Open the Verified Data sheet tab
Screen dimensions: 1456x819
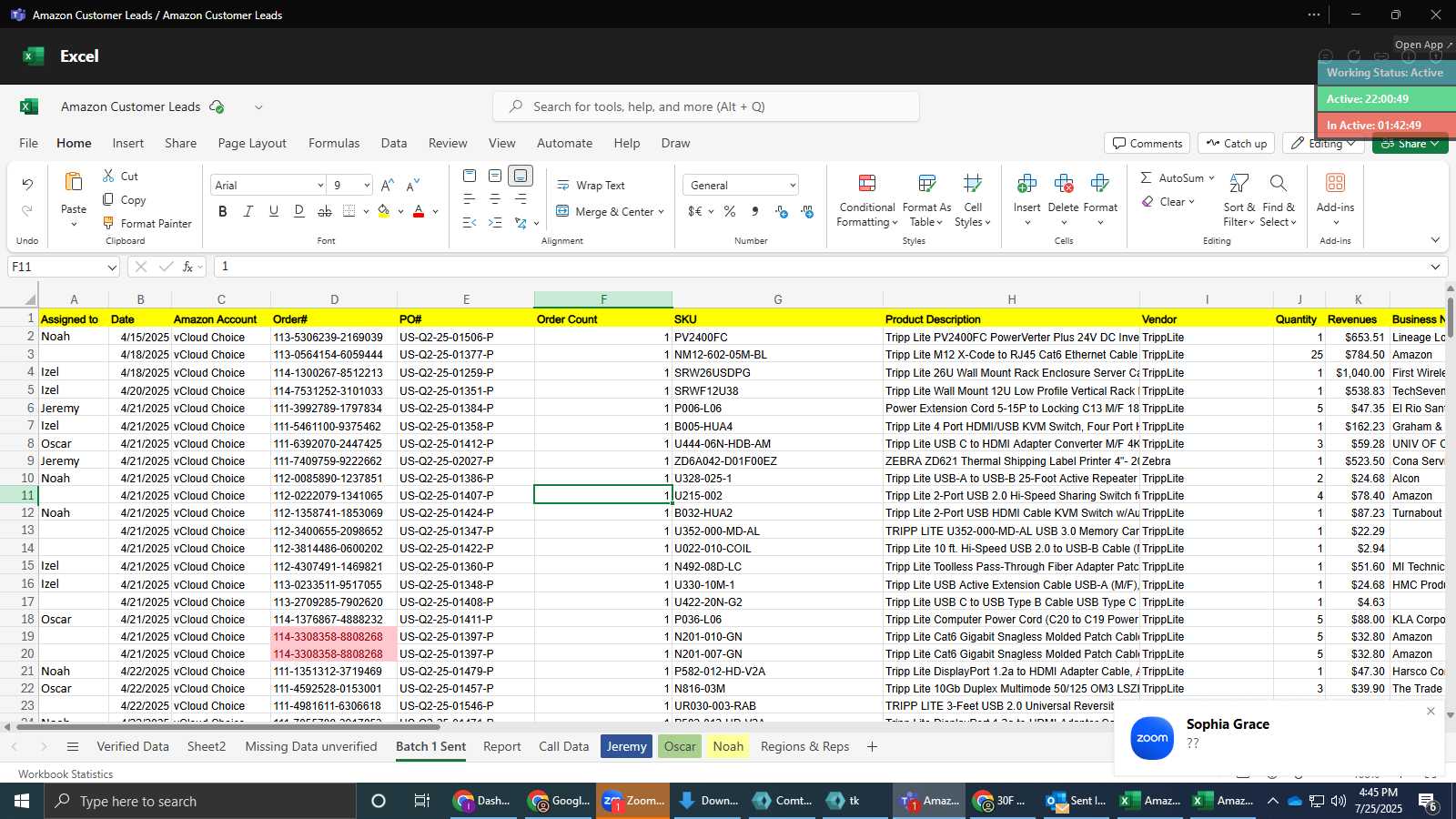tap(133, 746)
